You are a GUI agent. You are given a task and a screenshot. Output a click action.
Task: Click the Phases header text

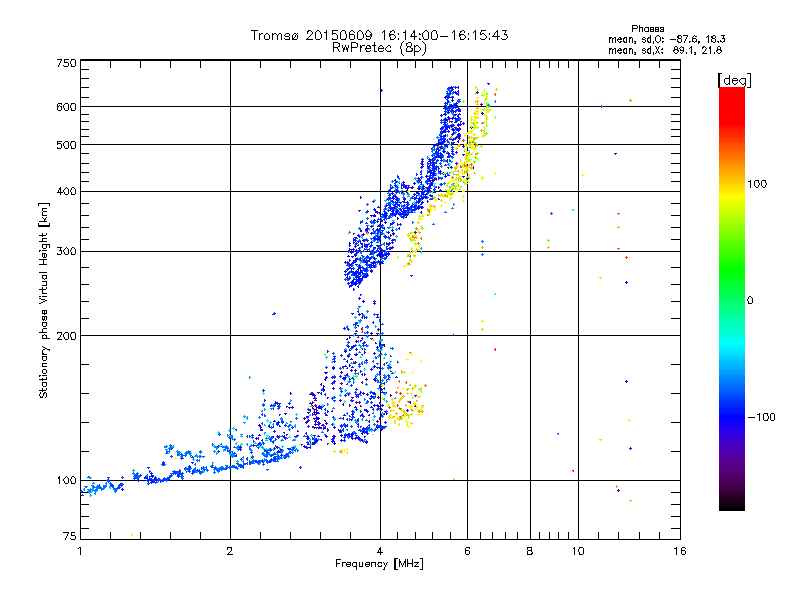(647, 29)
